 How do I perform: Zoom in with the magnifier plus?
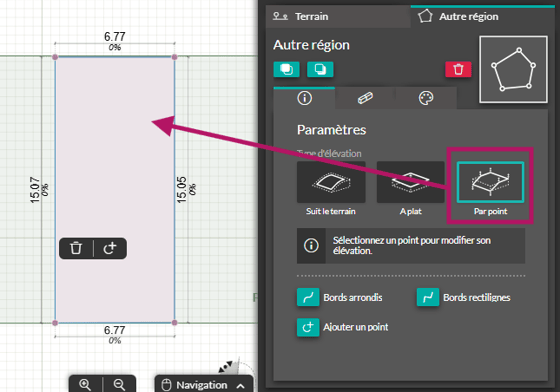85,385
